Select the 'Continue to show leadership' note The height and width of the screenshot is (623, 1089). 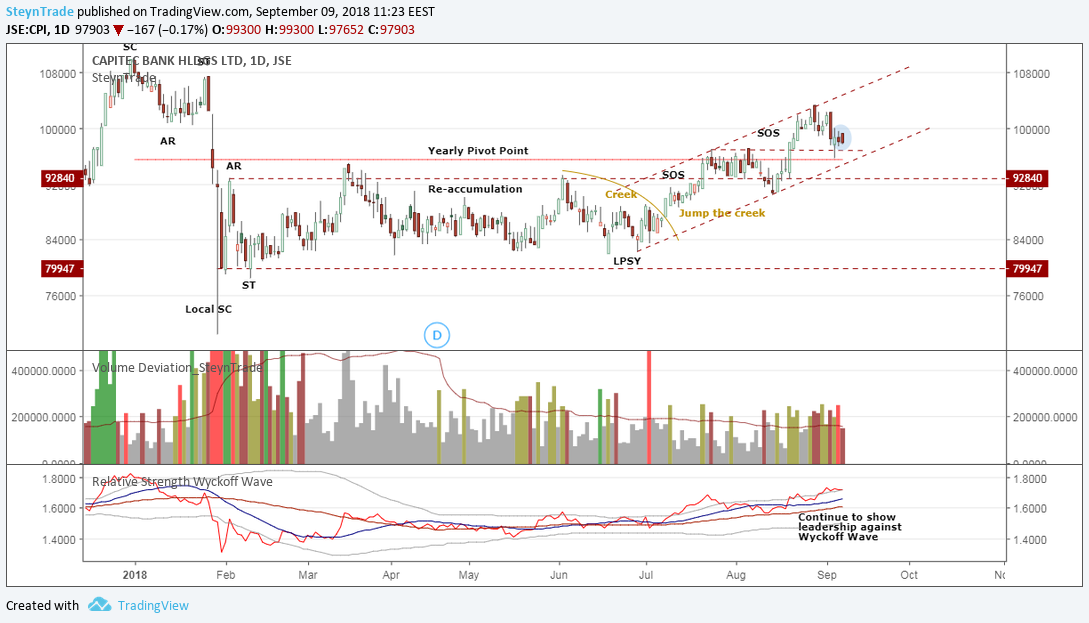(849, 526)
